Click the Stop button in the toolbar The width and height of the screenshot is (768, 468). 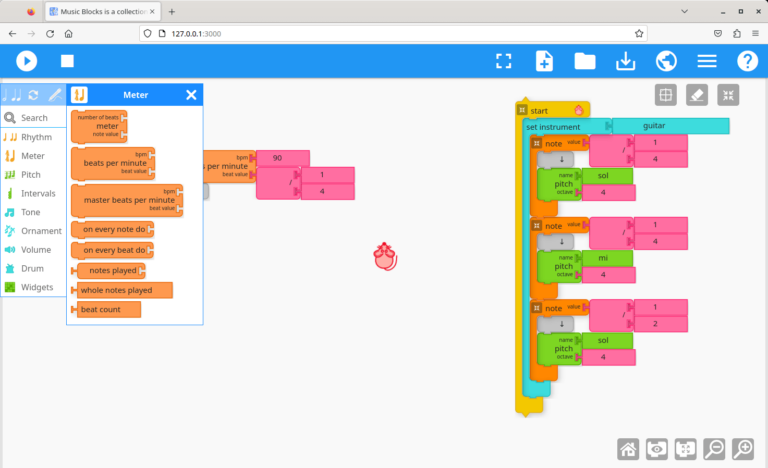tap(67, 61)
